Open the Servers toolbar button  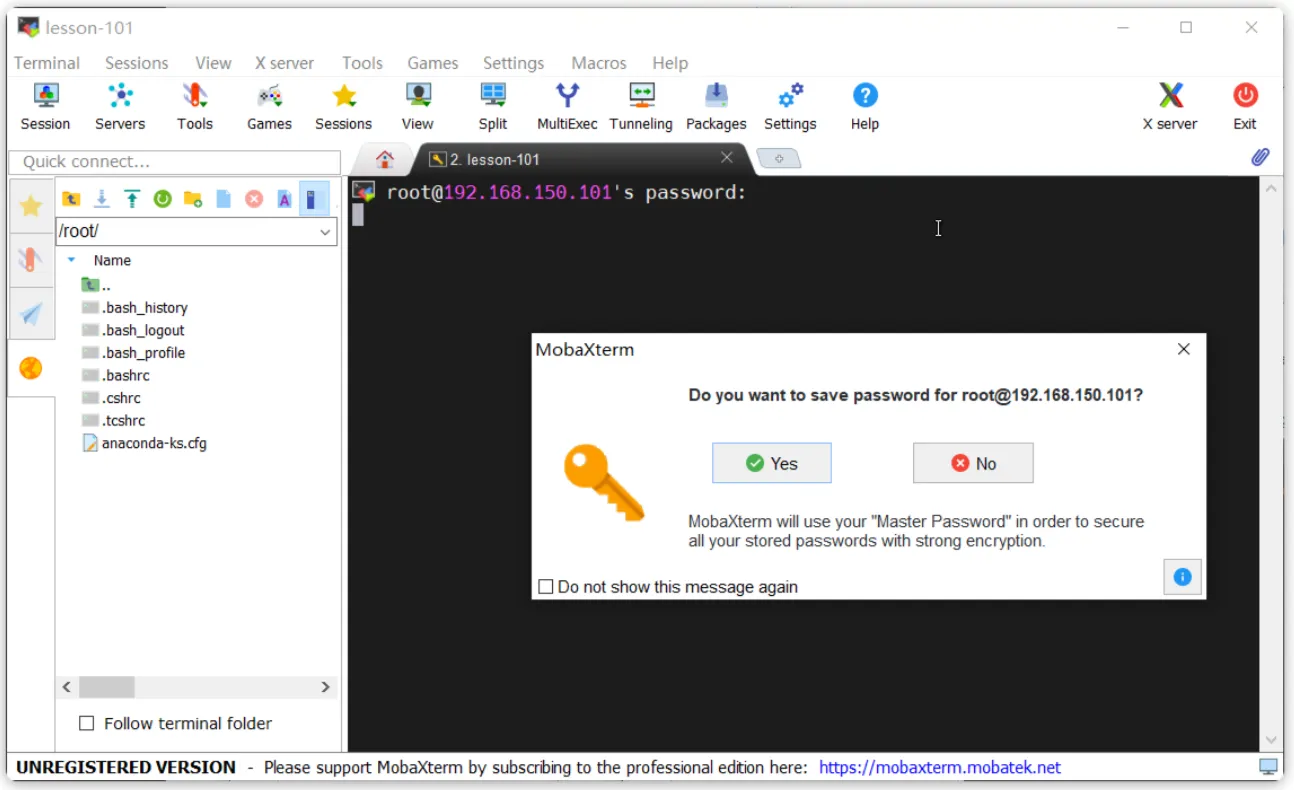pos(120,107)
